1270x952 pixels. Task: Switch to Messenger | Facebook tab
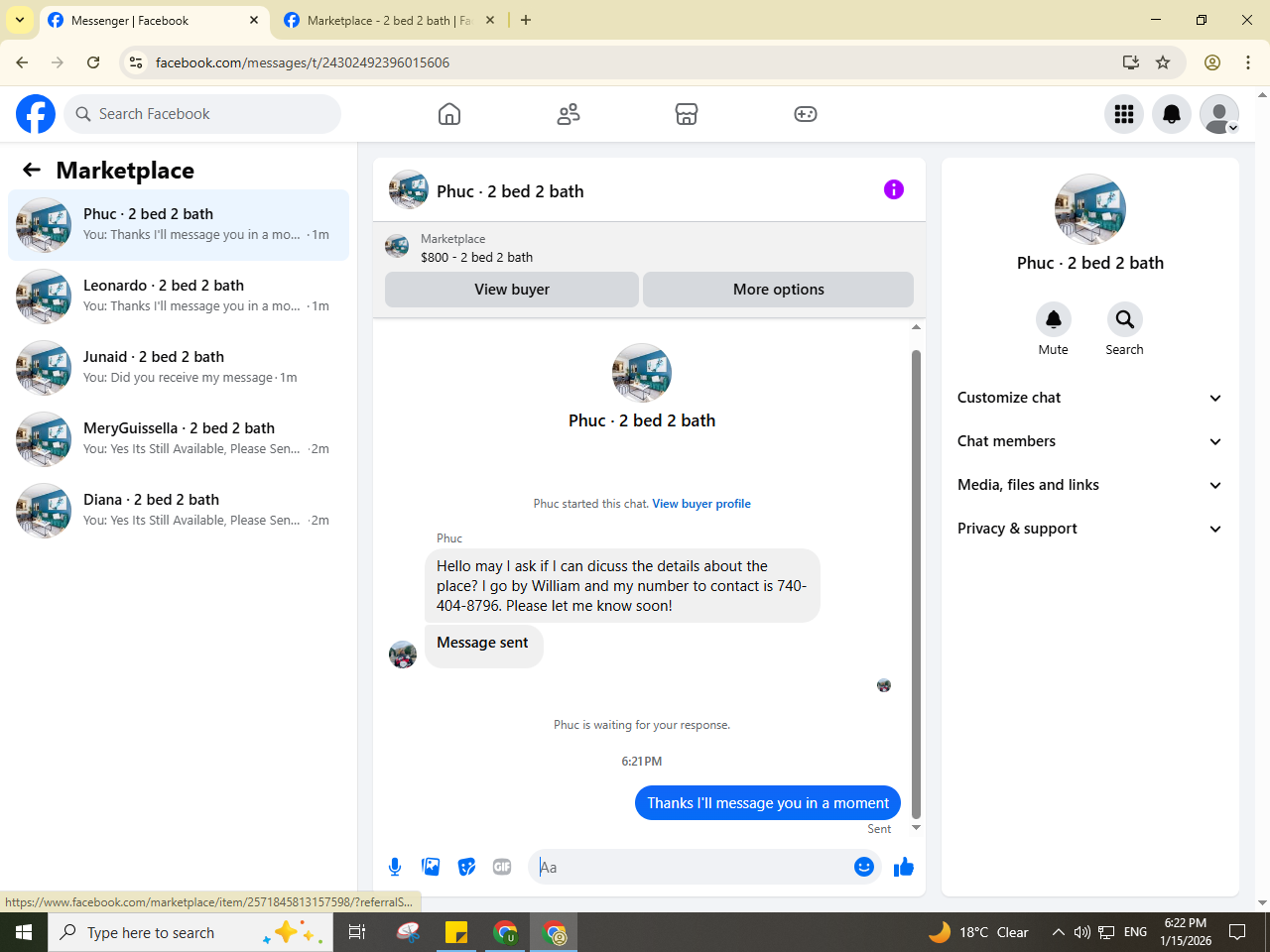155,20
